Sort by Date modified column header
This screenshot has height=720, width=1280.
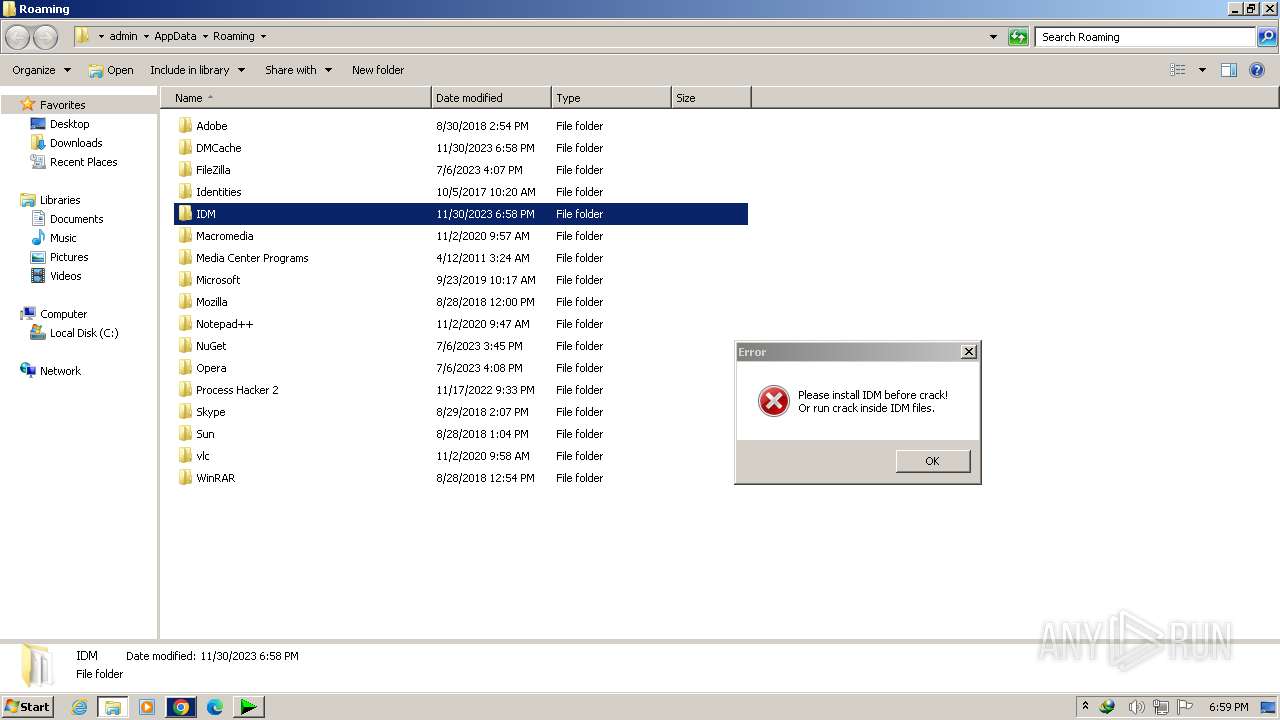[x=491, y=98]
